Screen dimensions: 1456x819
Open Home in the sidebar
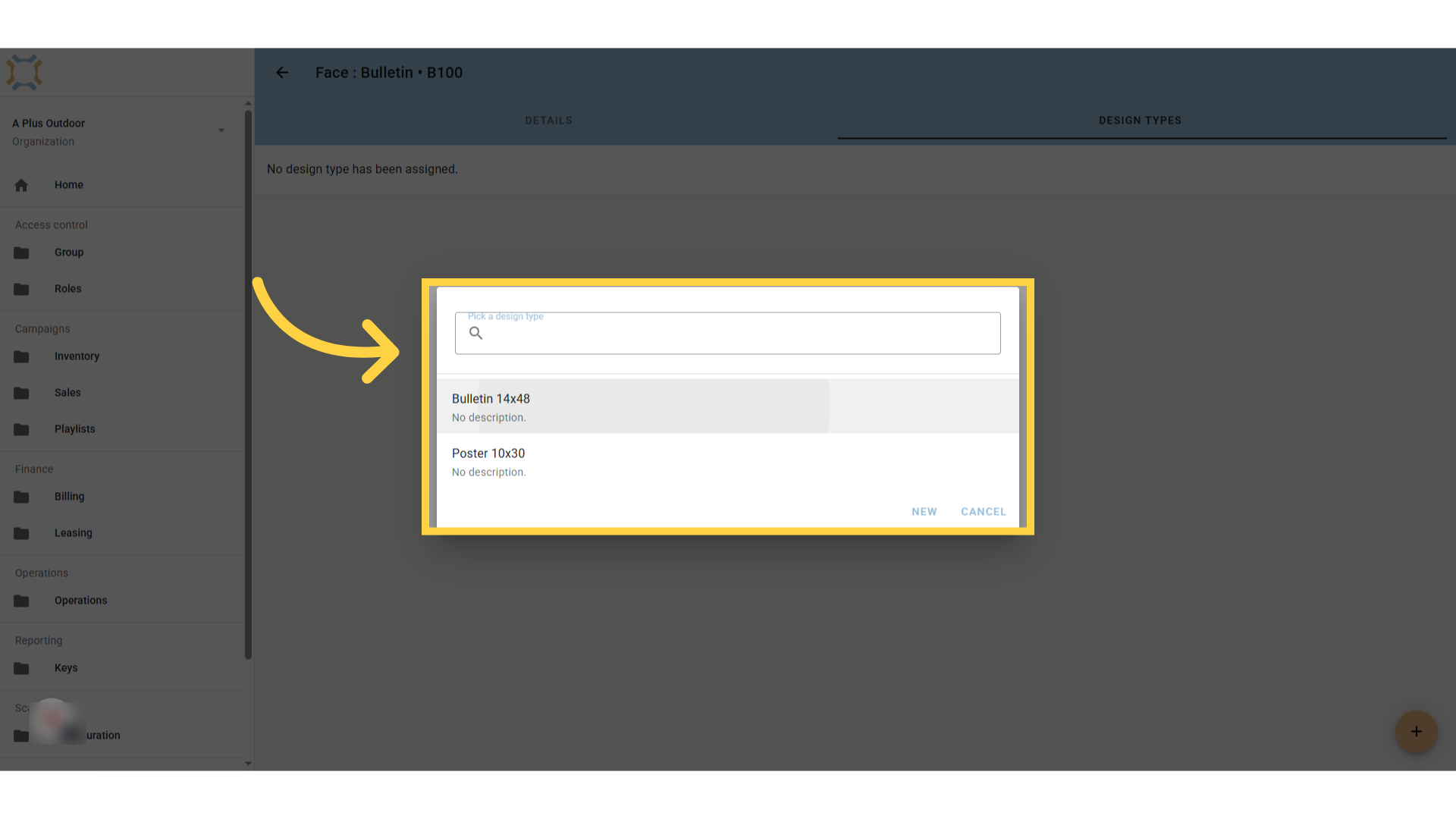122,185
